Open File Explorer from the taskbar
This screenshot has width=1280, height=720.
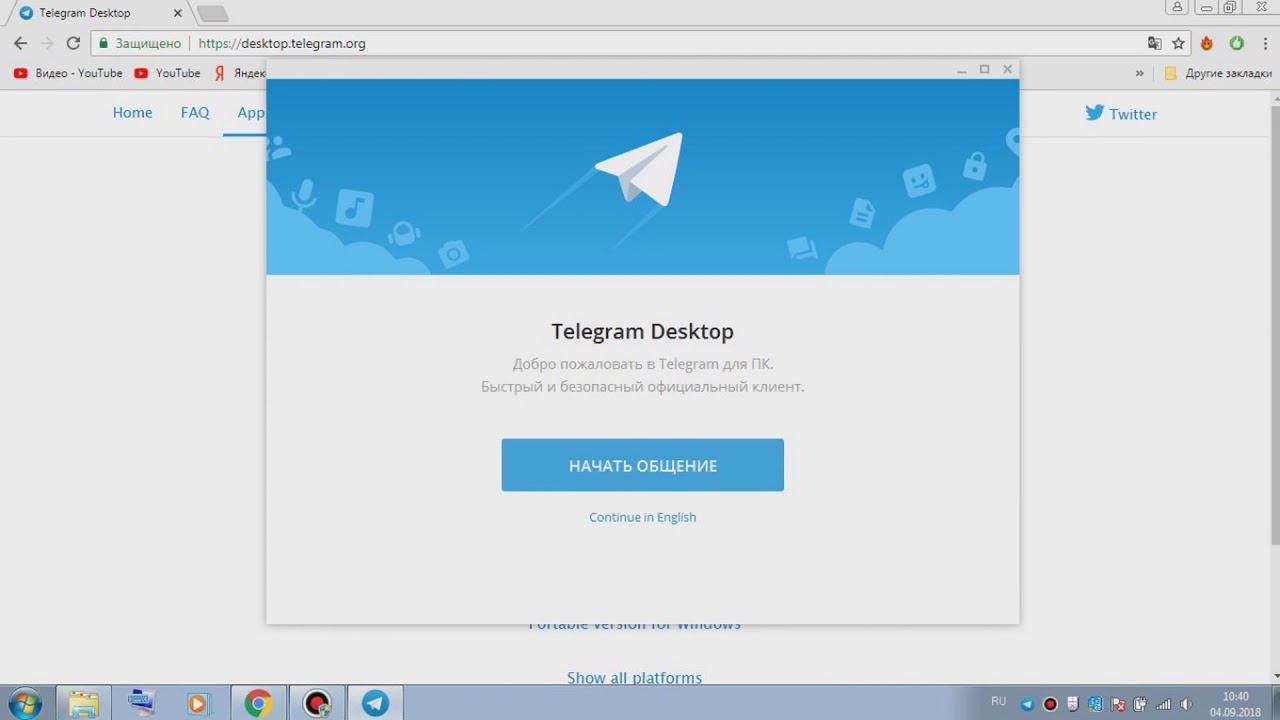tap(84, 703)
